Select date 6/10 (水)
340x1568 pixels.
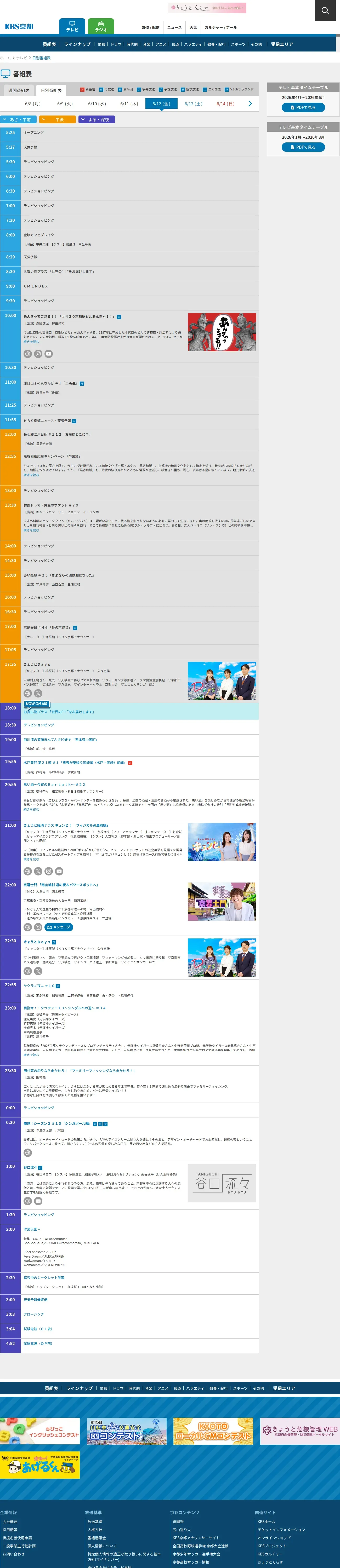coord(97,103)
